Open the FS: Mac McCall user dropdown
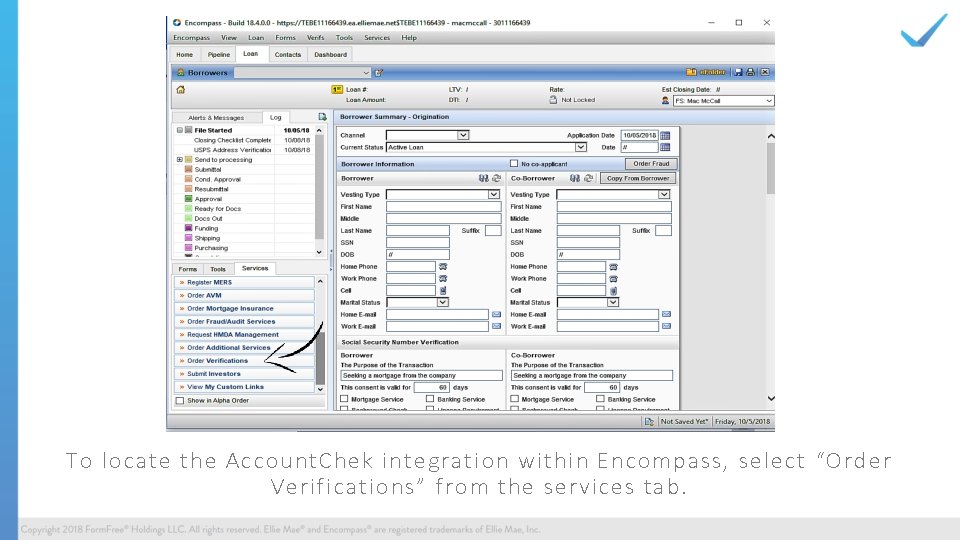Viewport: 960px width, 540px height. (769, 101)
